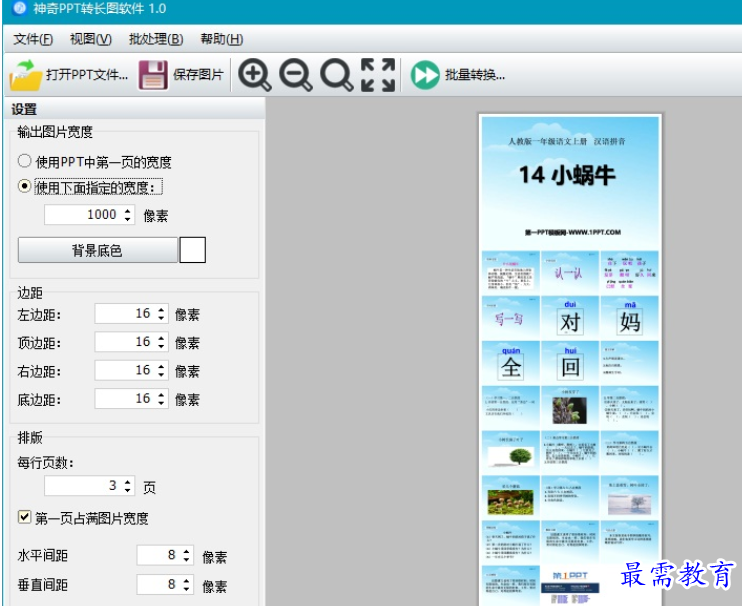This screenshot has height=606, width=742.
Task: Click the 认一认 slide thumbnail
Action: point(570,272)
